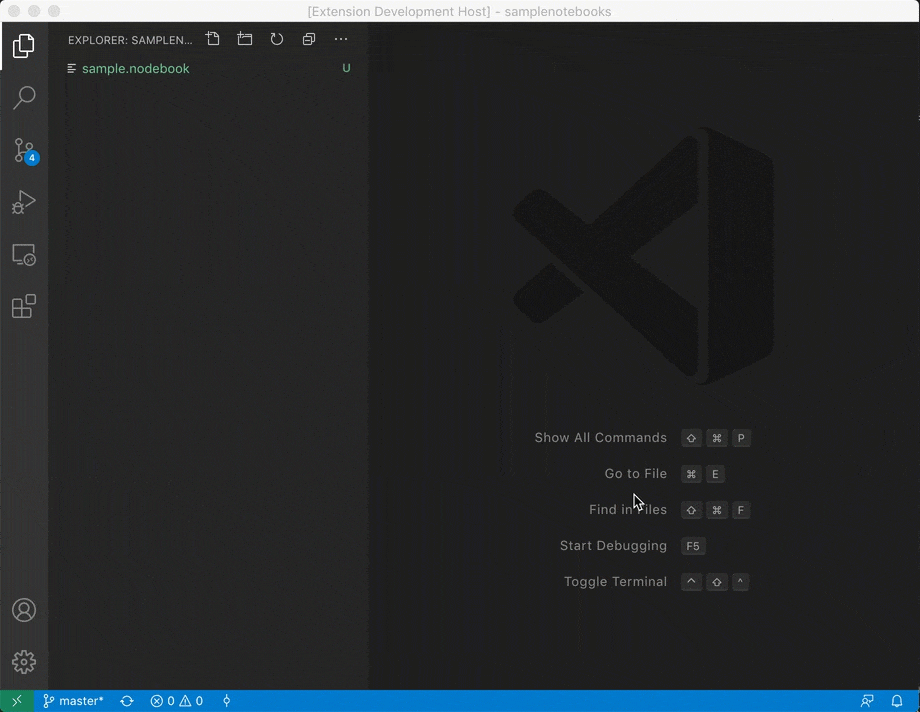Select the sample.nodebook file

click(136, 68)
